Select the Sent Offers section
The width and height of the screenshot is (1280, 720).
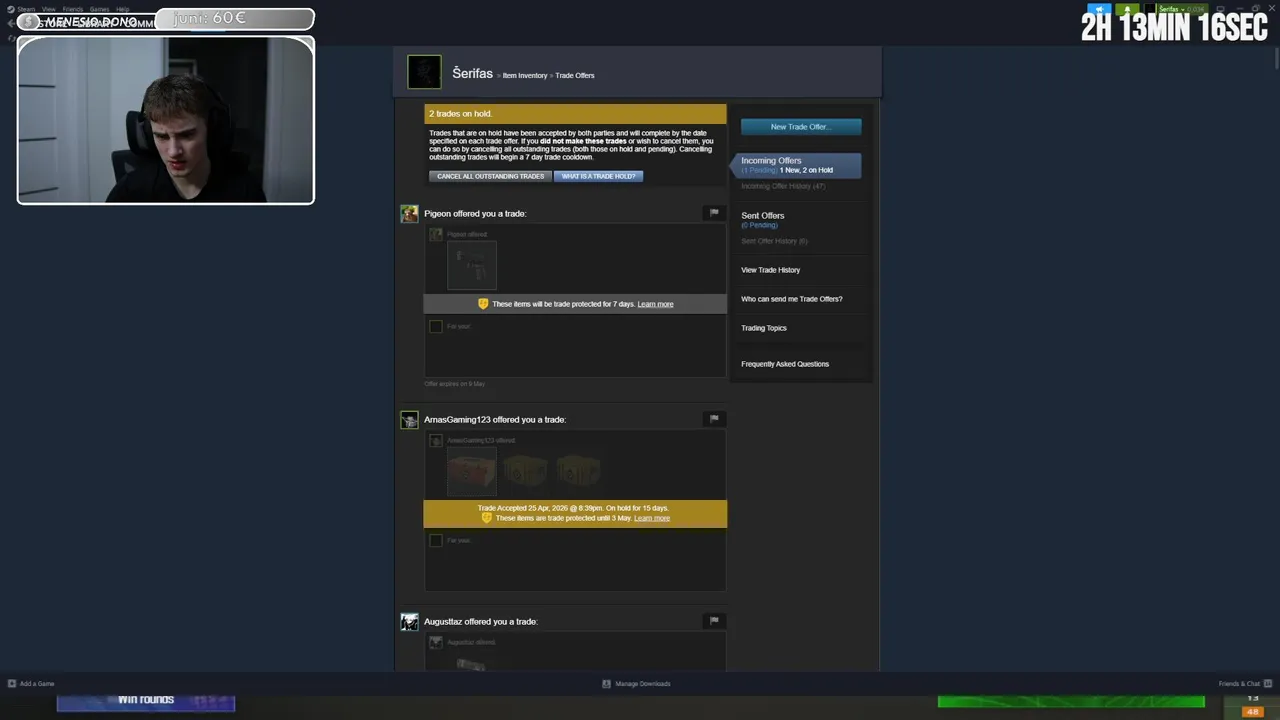[762, 215]
